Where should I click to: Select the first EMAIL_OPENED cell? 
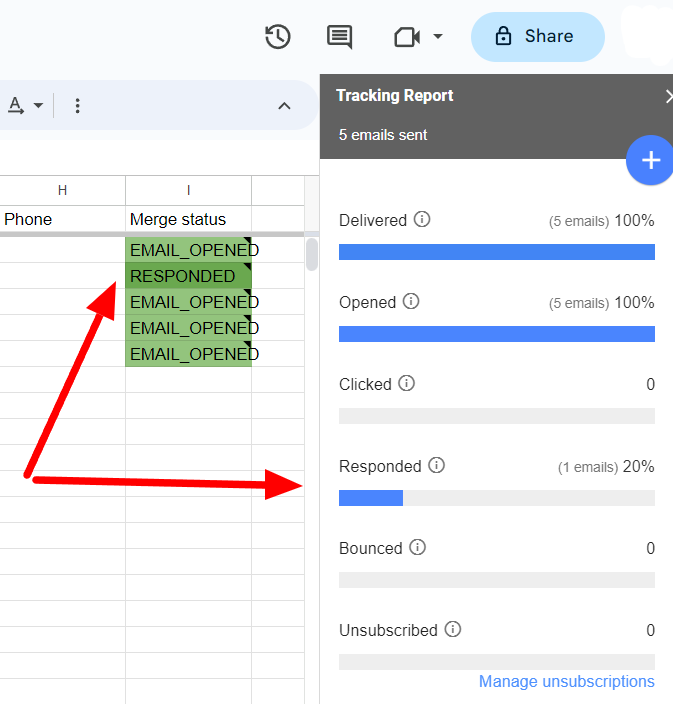[x=189, y=250]
